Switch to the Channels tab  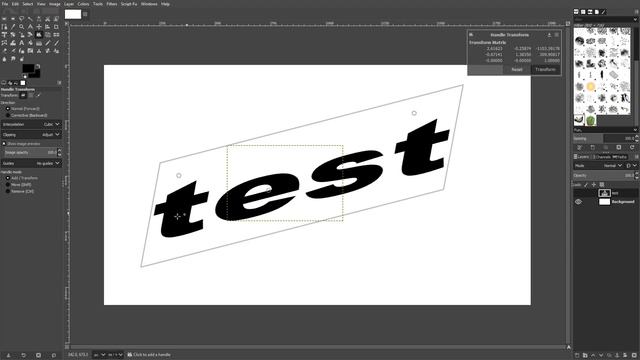point(602,157)
